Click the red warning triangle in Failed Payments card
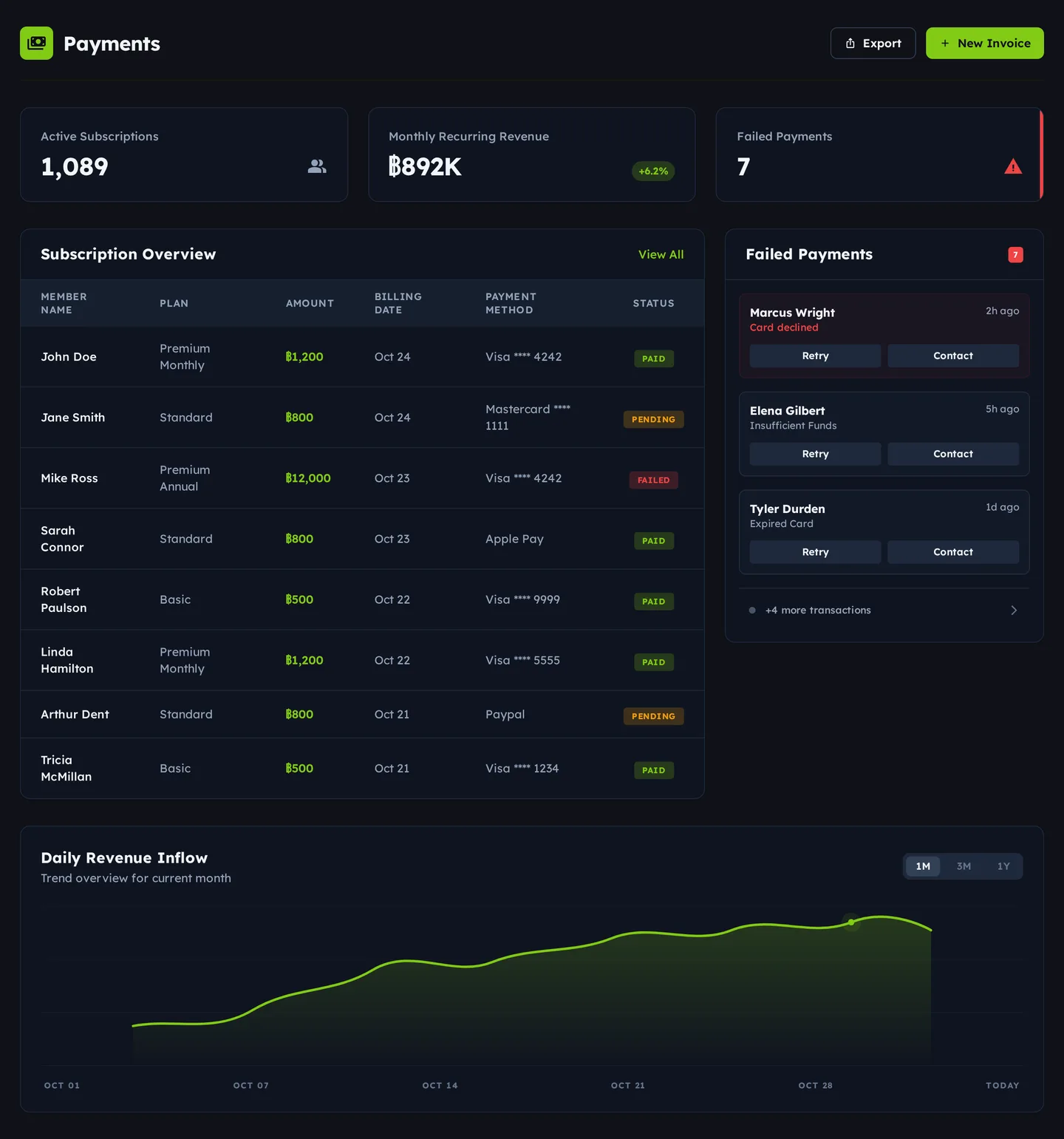 (x=1014, y=166)
